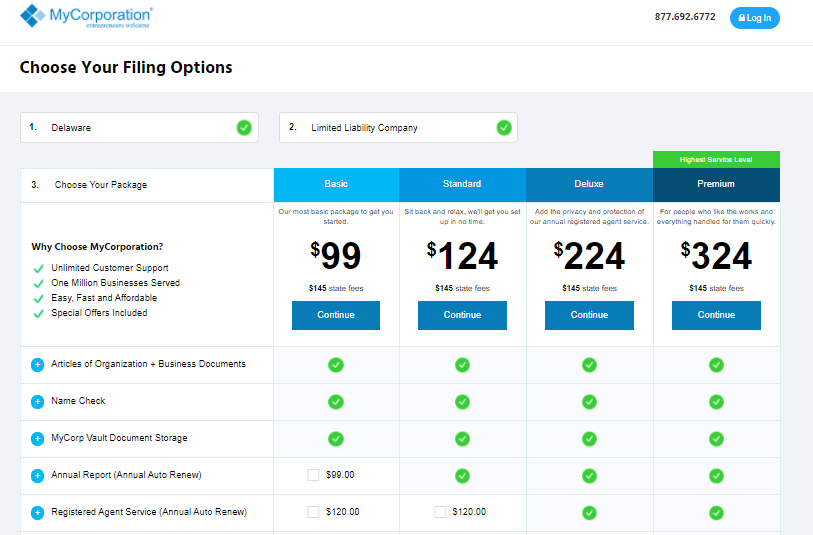Viewport: 813px width, 535px height.
Task: Expand Registered Agent Service details
Action: click(37, 513)
